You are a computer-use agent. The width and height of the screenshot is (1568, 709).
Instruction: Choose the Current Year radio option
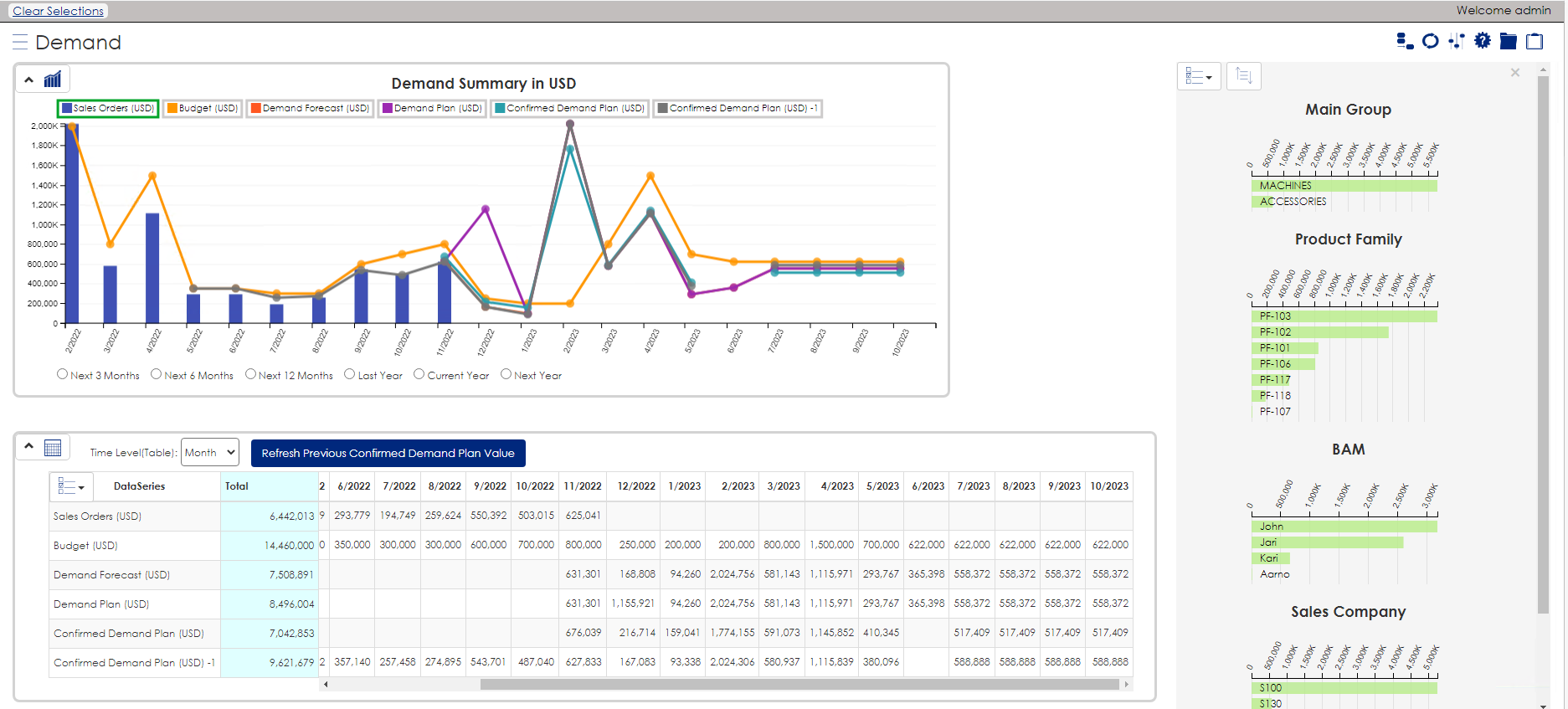419,374
